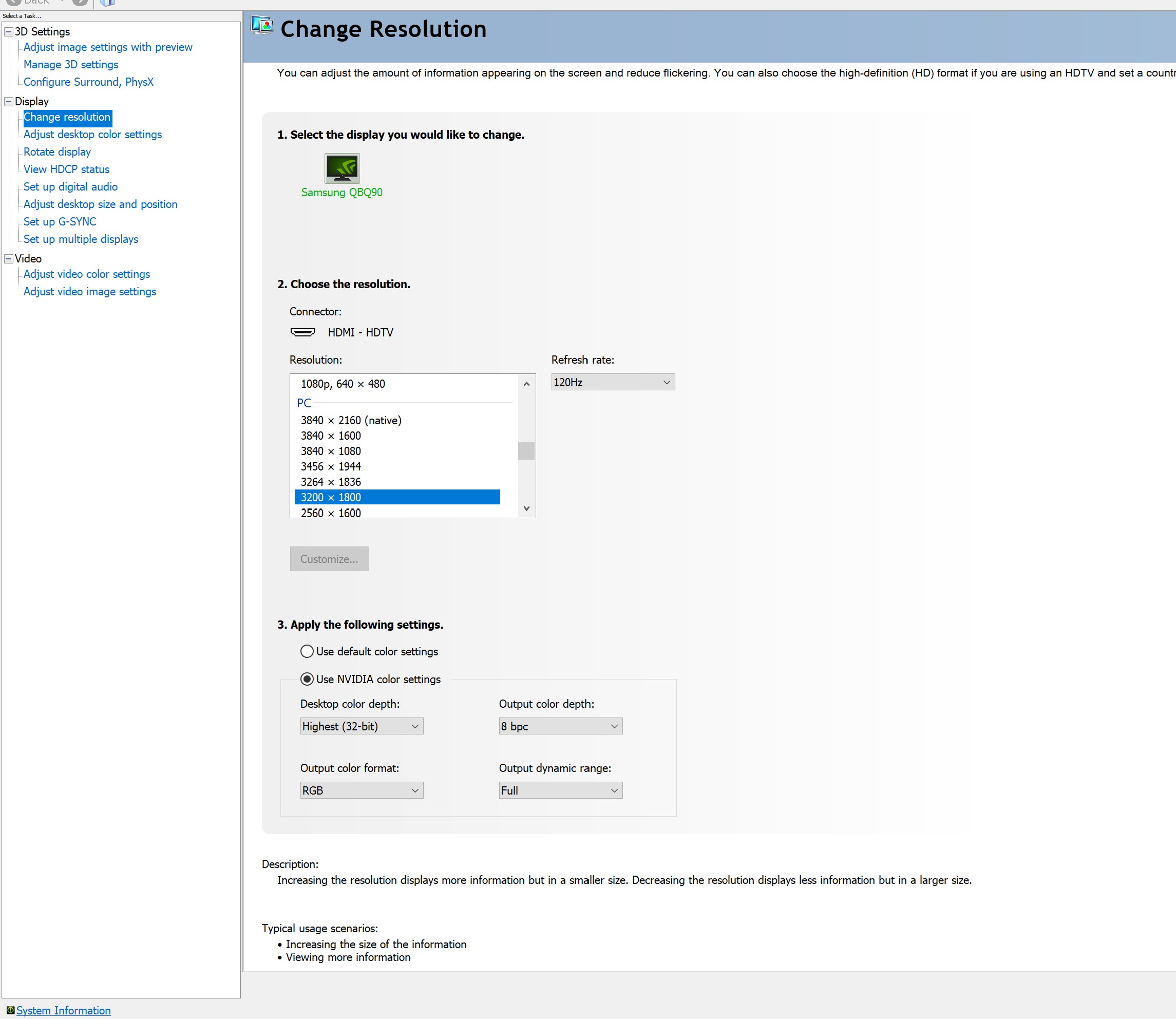Select Use default color settings
This screenshot has height=1019, width=1176.
click(x=307, y=651)
